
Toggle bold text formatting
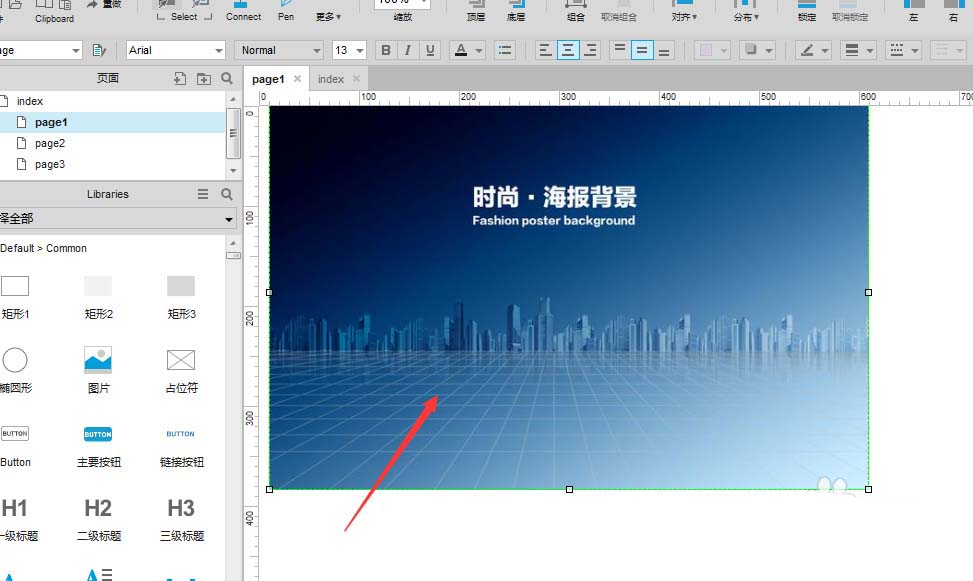pyautogui.click(x=386, y=50)
